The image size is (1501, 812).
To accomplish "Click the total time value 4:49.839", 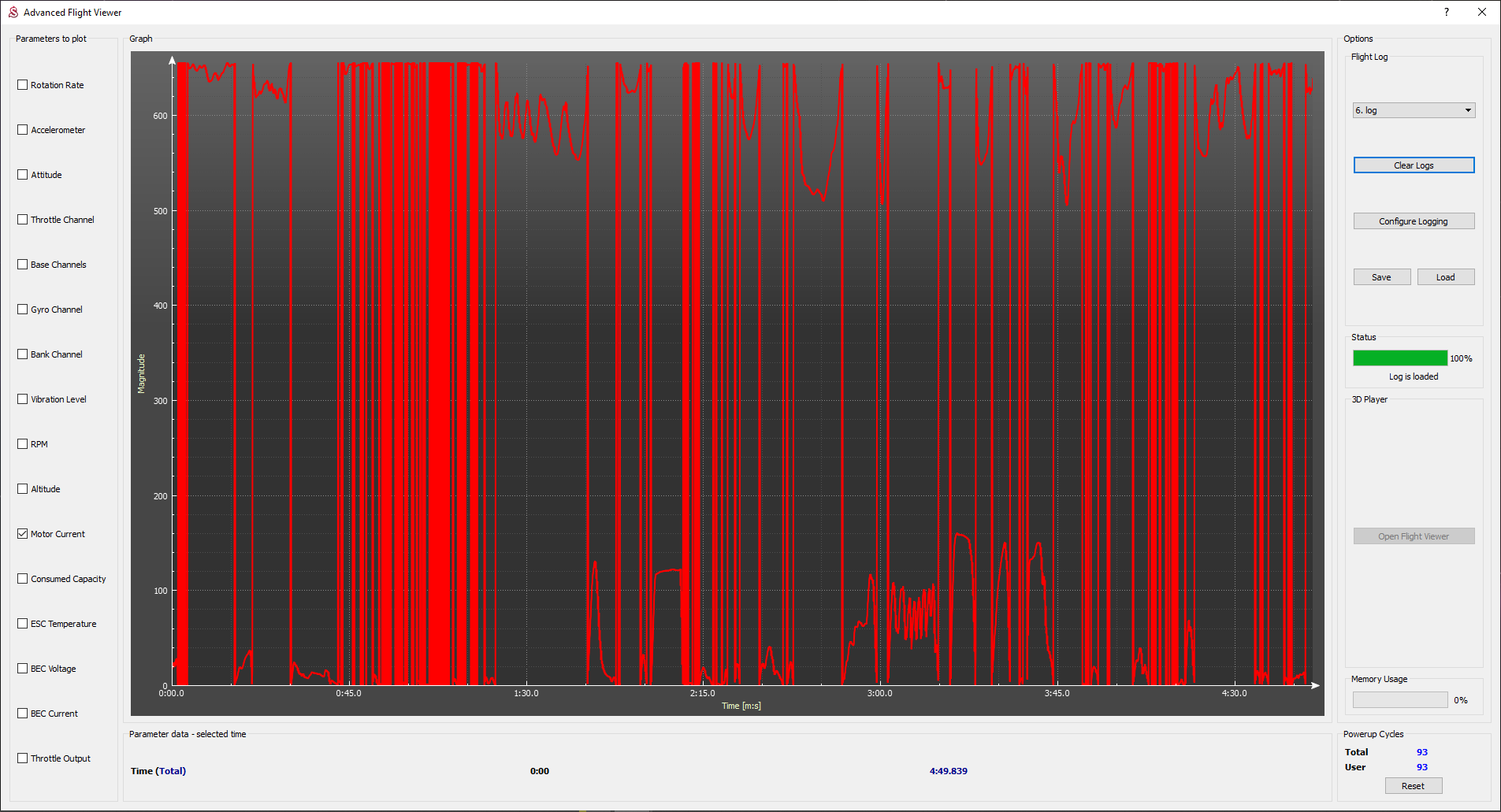I will (948, 771).
